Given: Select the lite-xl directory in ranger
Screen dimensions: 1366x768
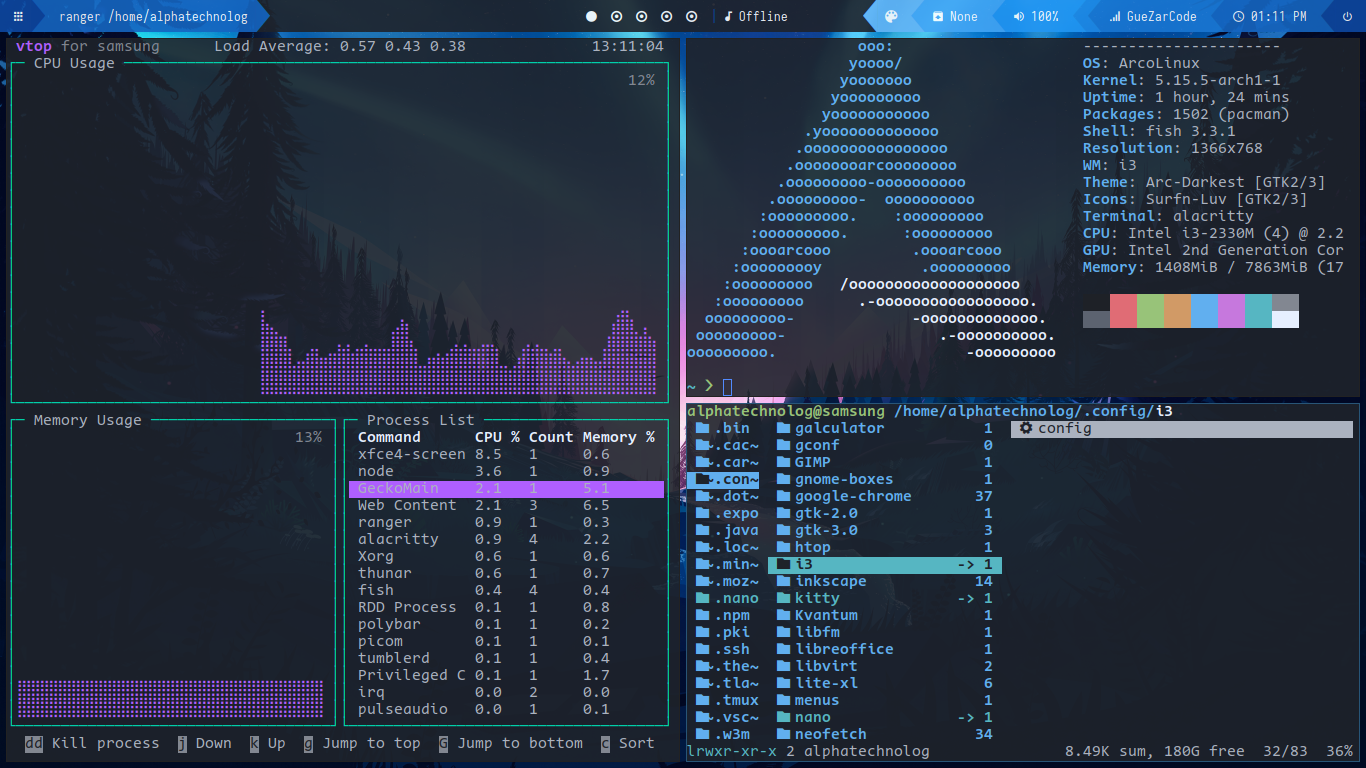Looking at the screenshot, I should (x=885, y=683).
